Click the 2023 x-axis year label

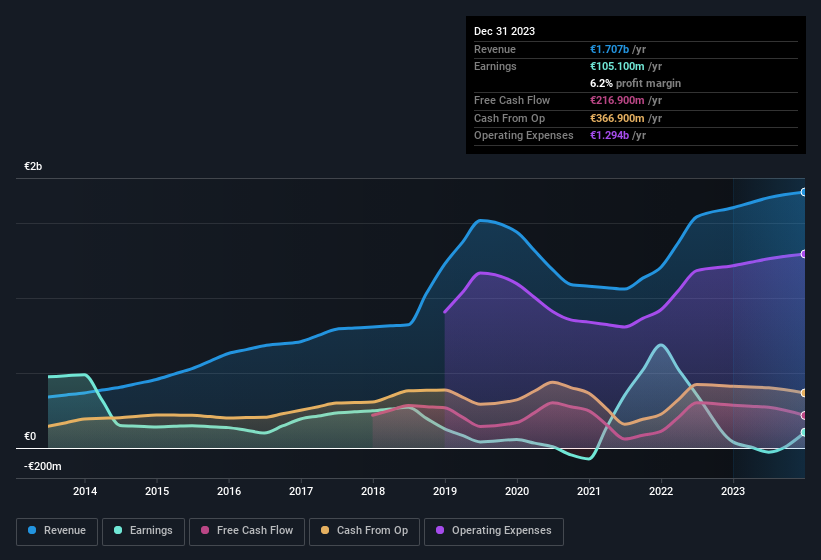[733, 491]
